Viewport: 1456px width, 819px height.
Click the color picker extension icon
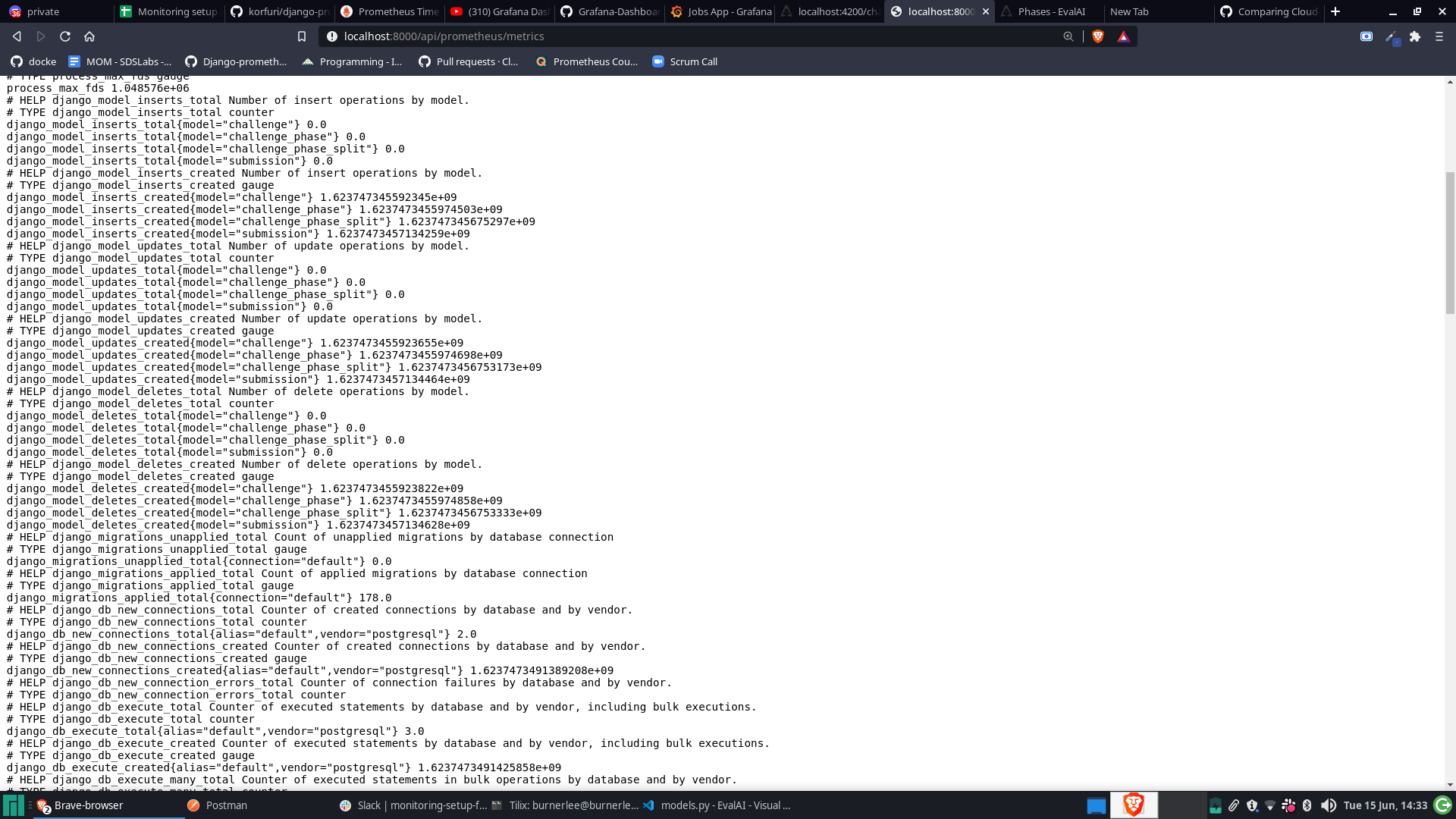click(x=1391, y=36)
